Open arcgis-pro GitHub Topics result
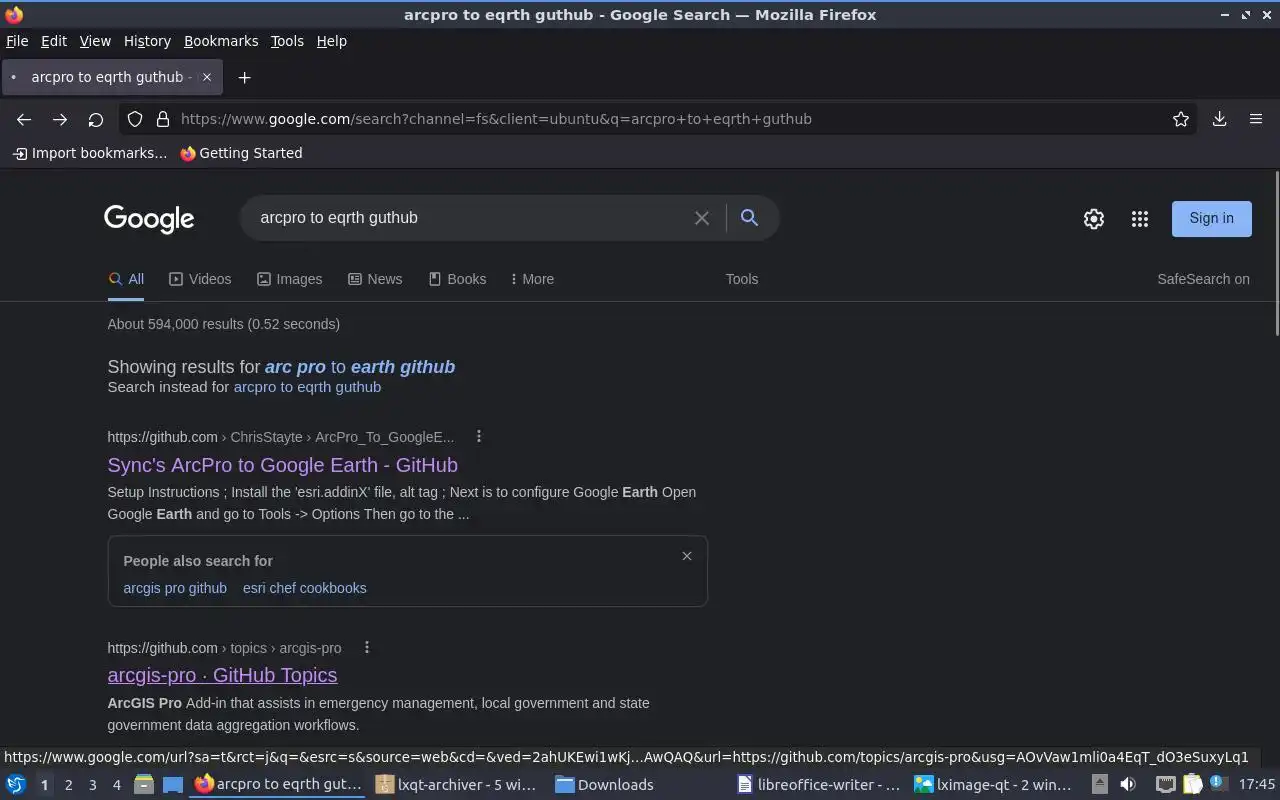This screenshot has height=800, width=1280. 222,675
